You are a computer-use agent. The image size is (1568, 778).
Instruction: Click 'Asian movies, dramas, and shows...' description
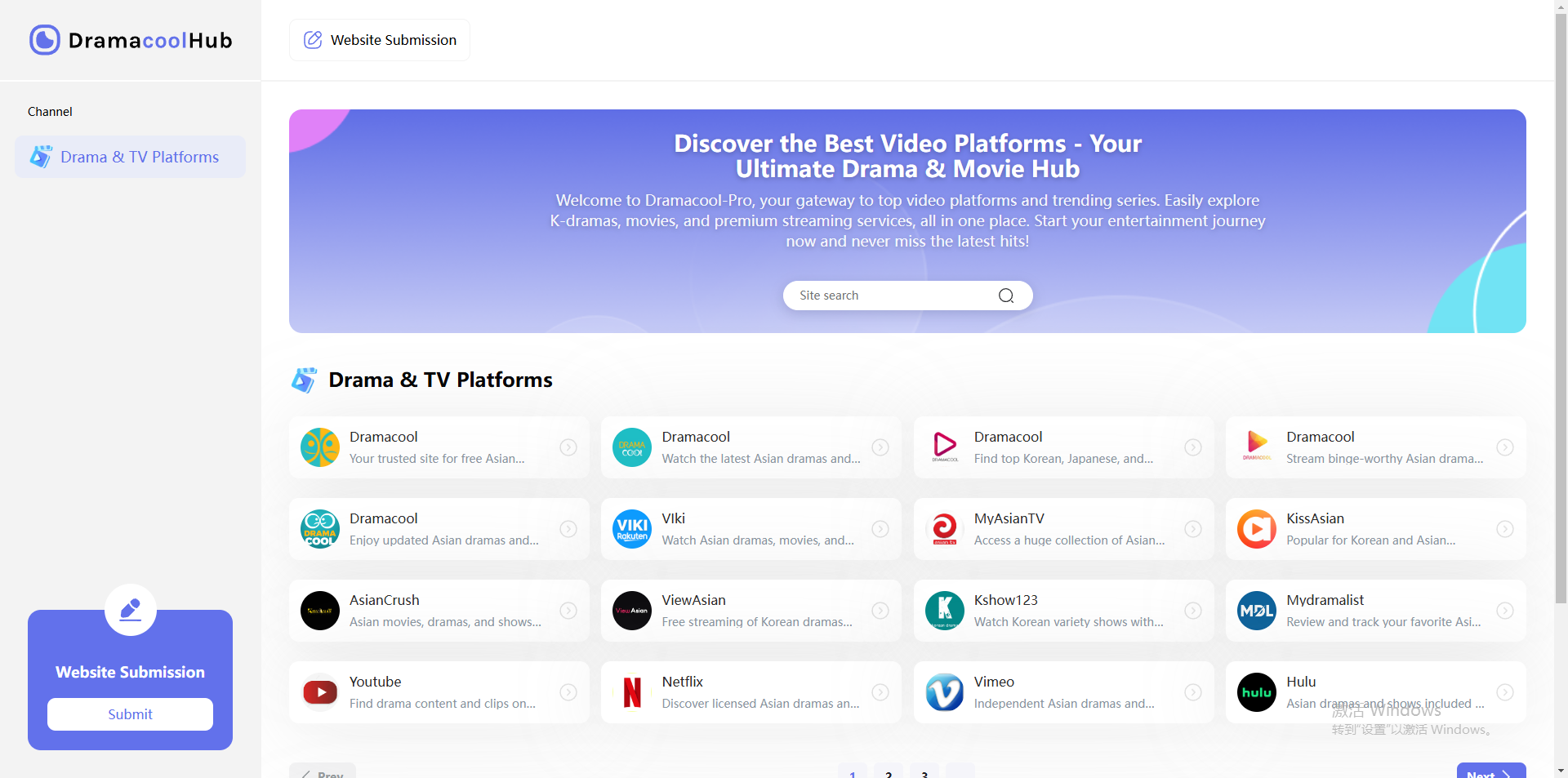[445, 622]
